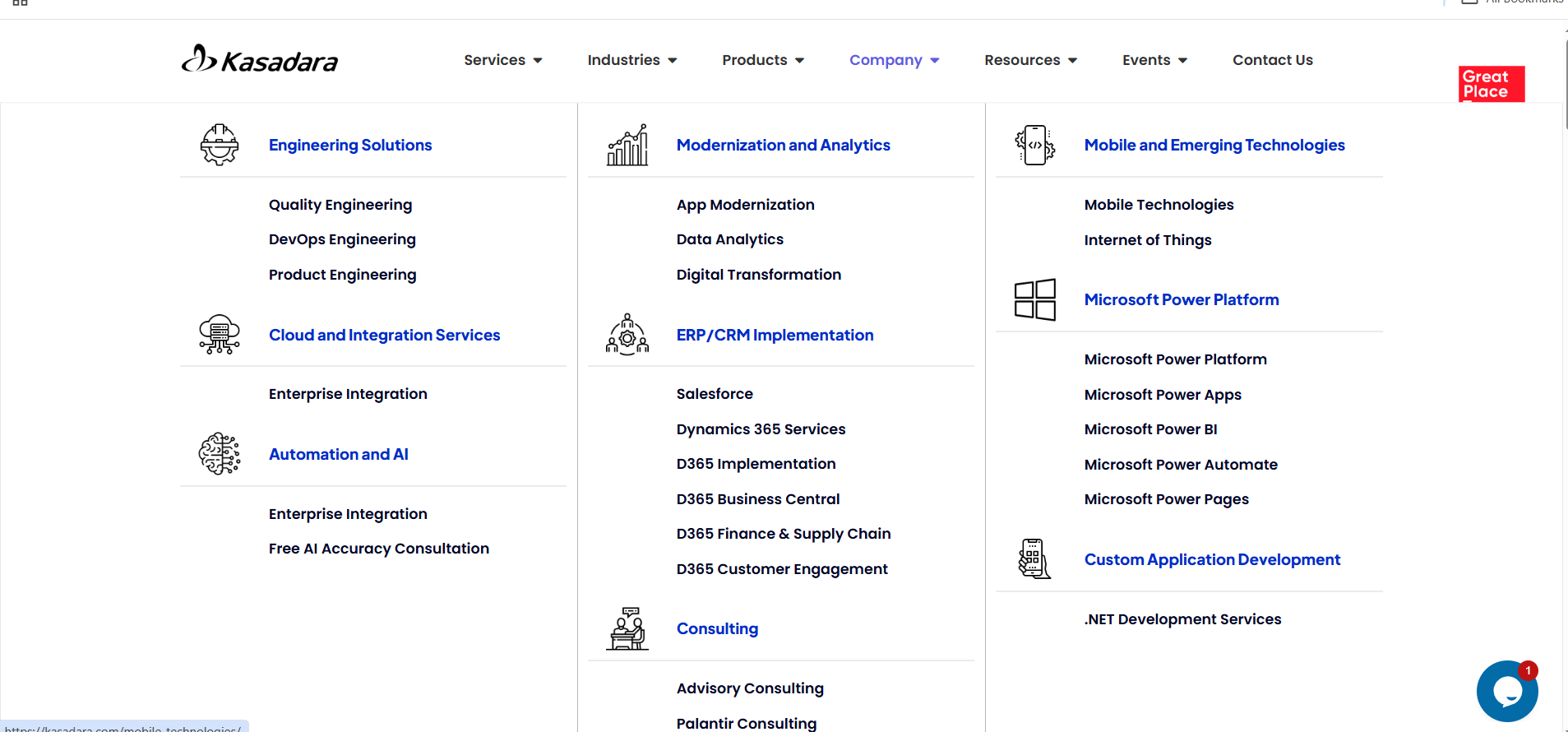
Task: Click the Great Place badge
Action: (1492, 84)
